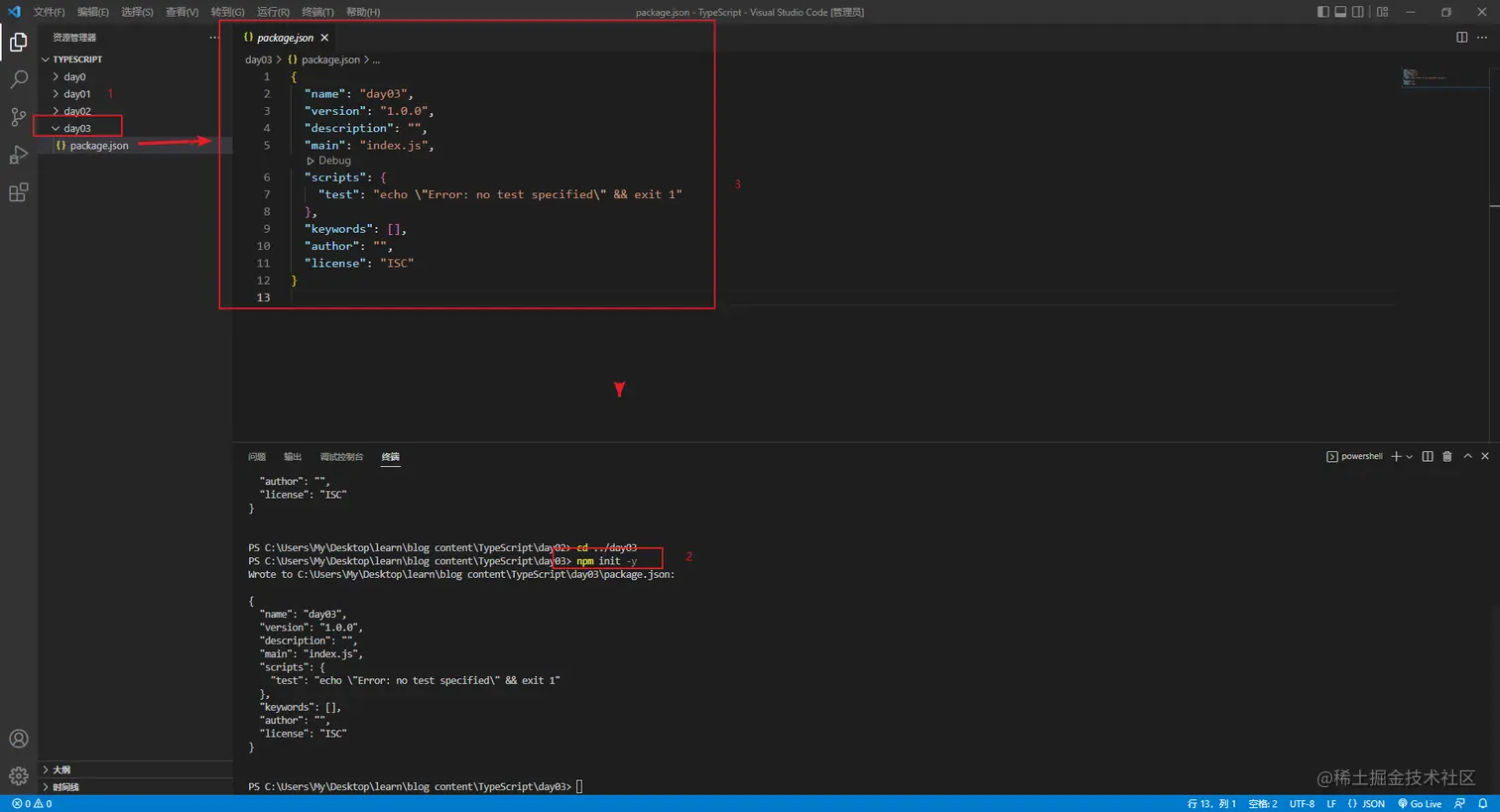Click the editor minimap preview
Viewport: 1500px width, 812px height.
(1426, 77)
